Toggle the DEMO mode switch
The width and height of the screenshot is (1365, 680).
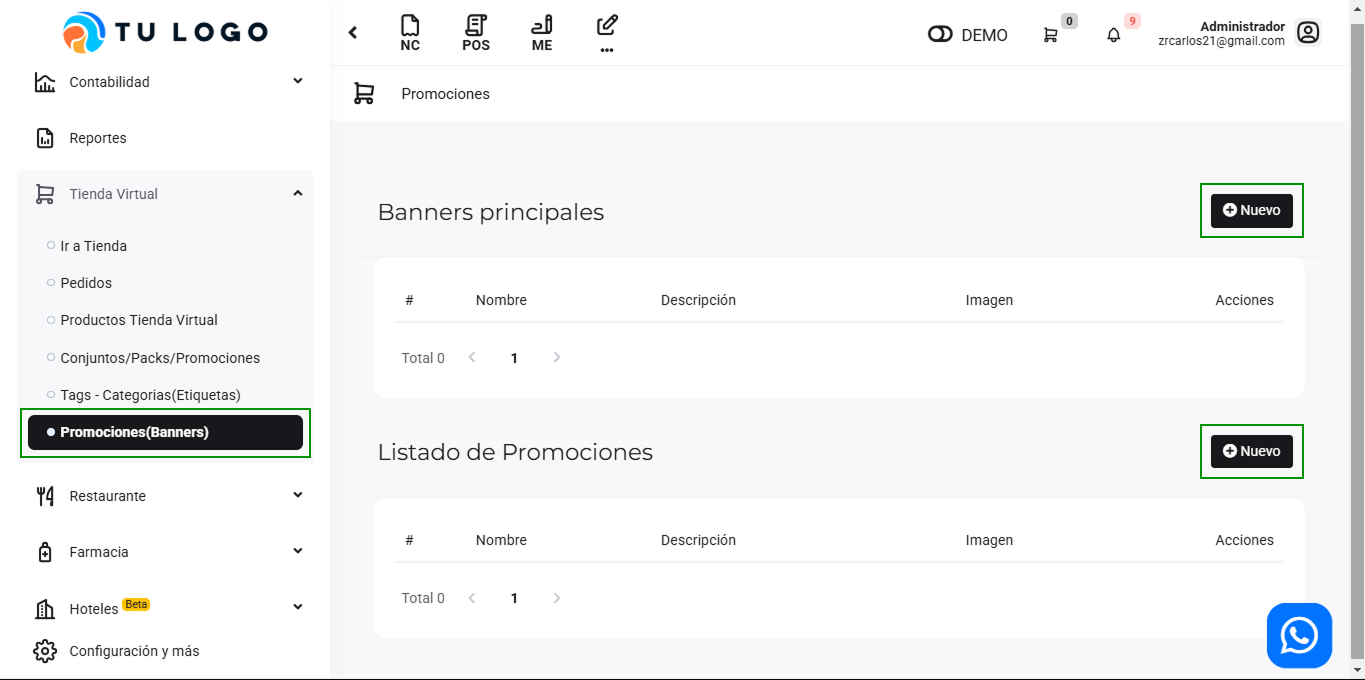(x=940, y=35)
